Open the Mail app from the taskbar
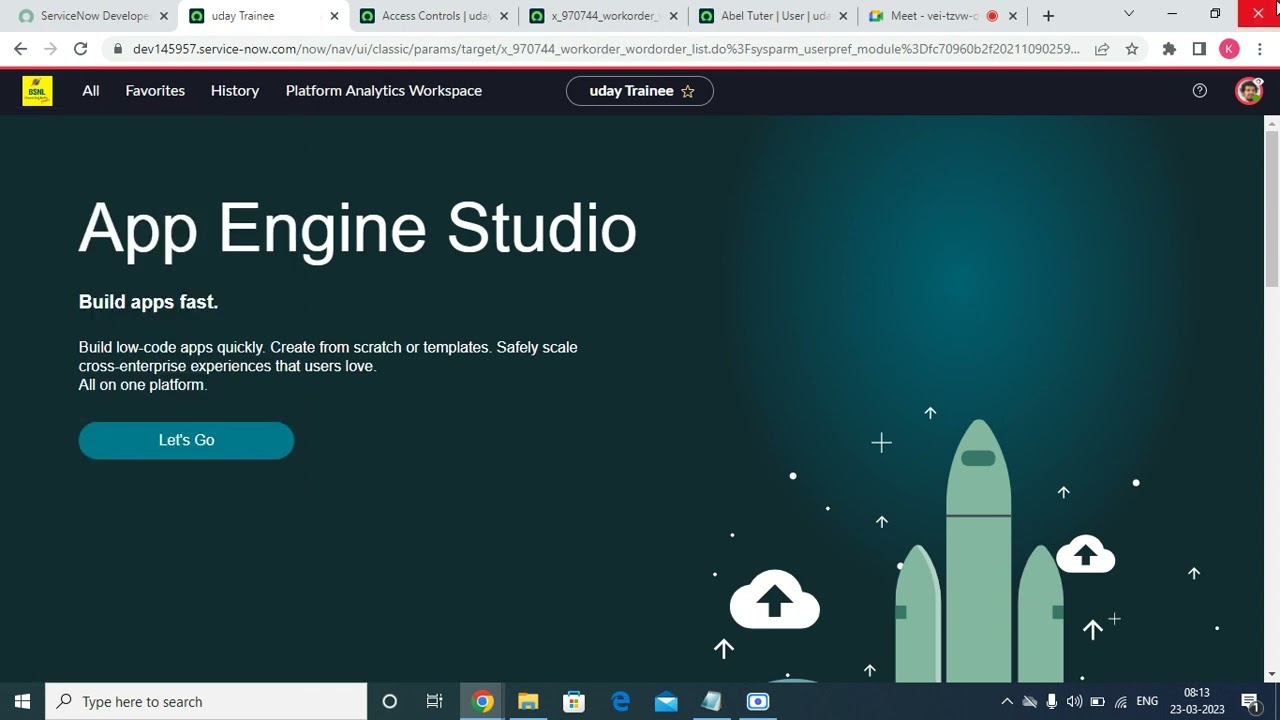This screenshot has height=720, width=1280. point(666,702)
